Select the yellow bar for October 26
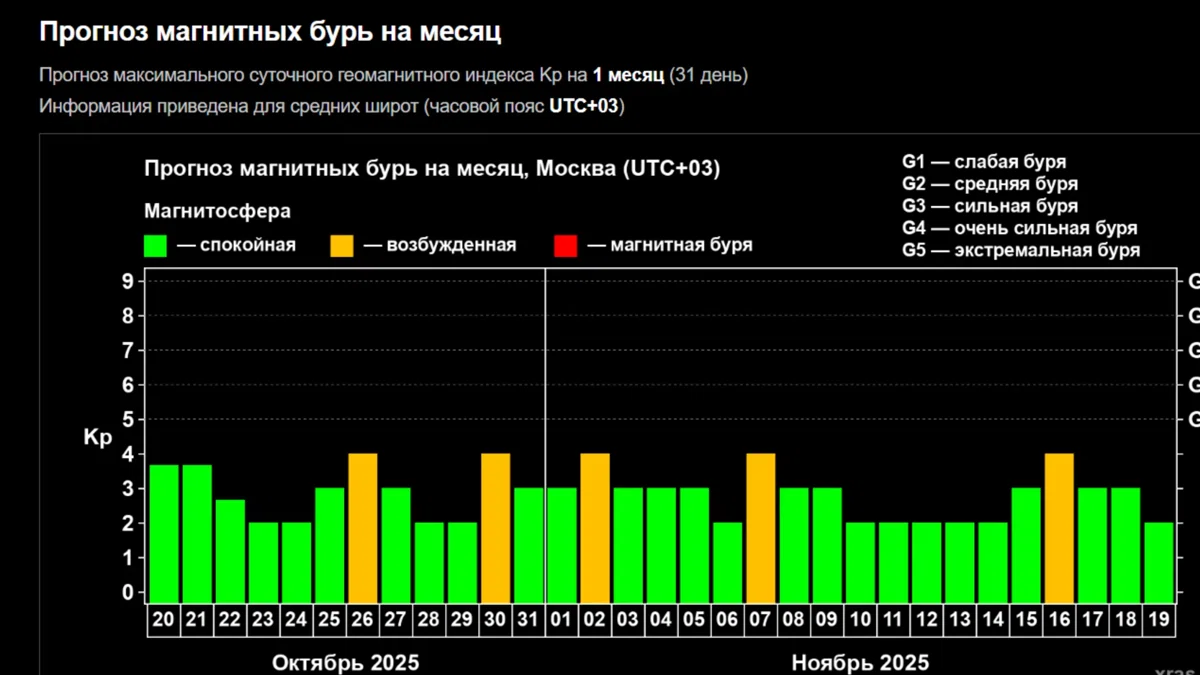Screen dimensions: 1200x675 [362, 526]
